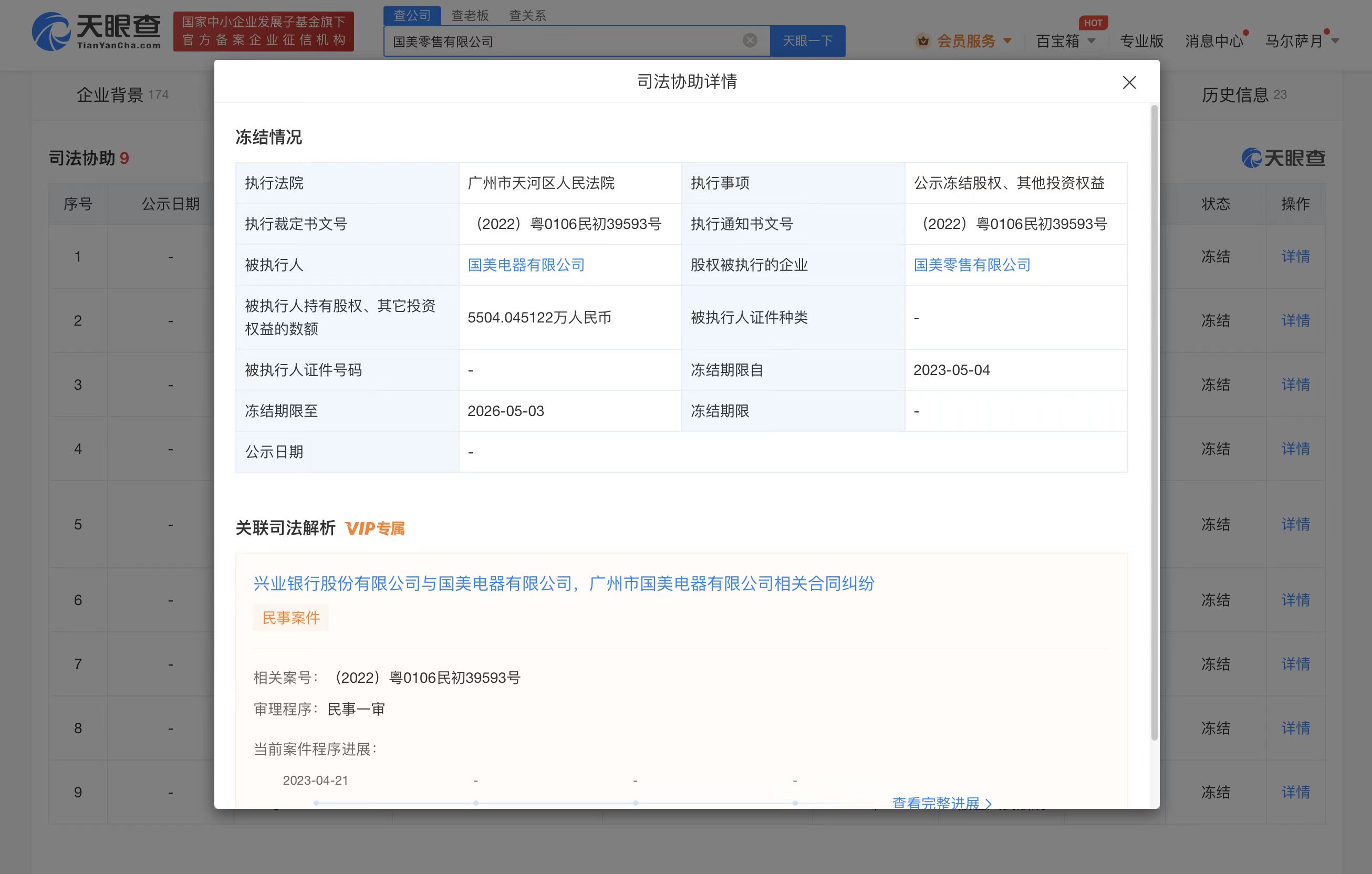Click 详情 for row 1
The image size is (1372, 874).
(1295, 256)
